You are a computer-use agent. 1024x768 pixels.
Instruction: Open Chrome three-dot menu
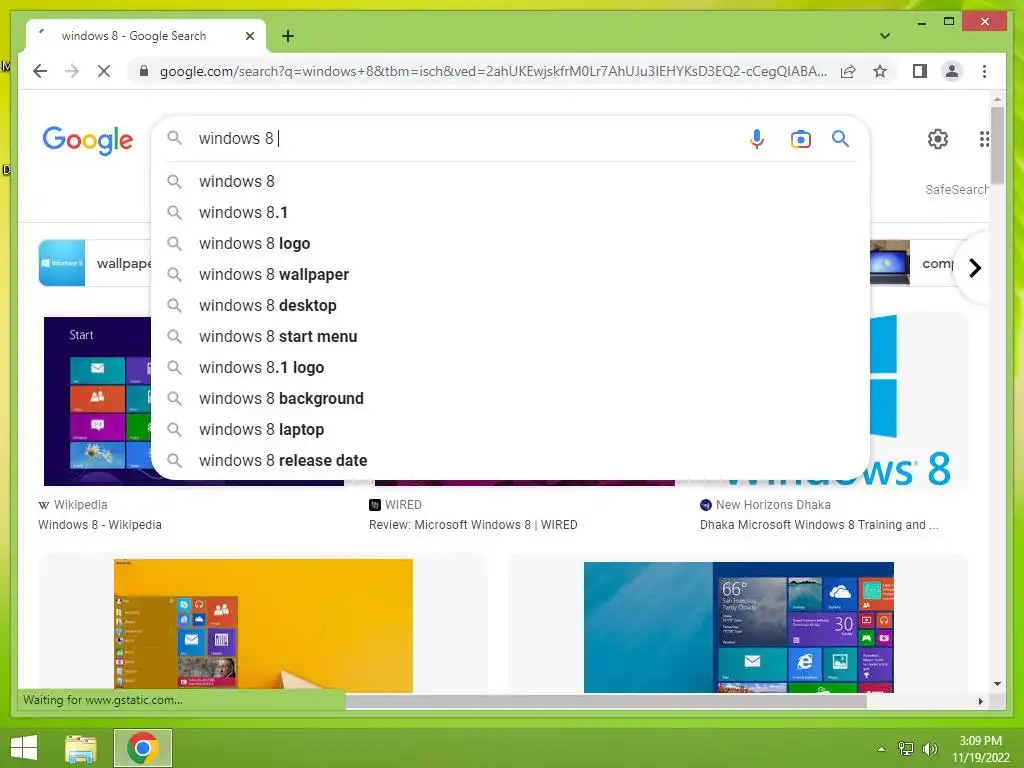click(x=984, y=71)
